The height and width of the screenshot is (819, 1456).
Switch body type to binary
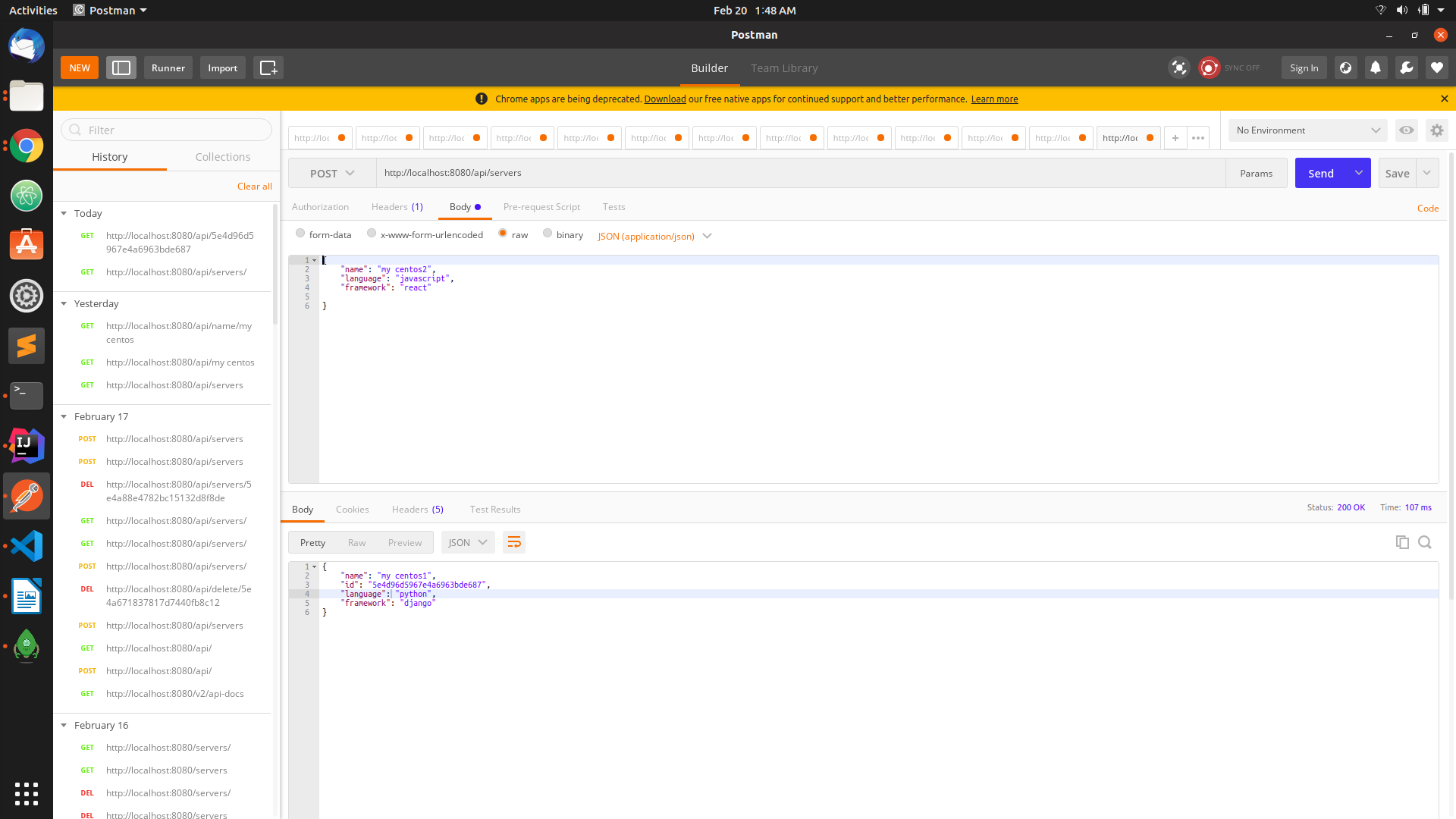pos(548,234)
